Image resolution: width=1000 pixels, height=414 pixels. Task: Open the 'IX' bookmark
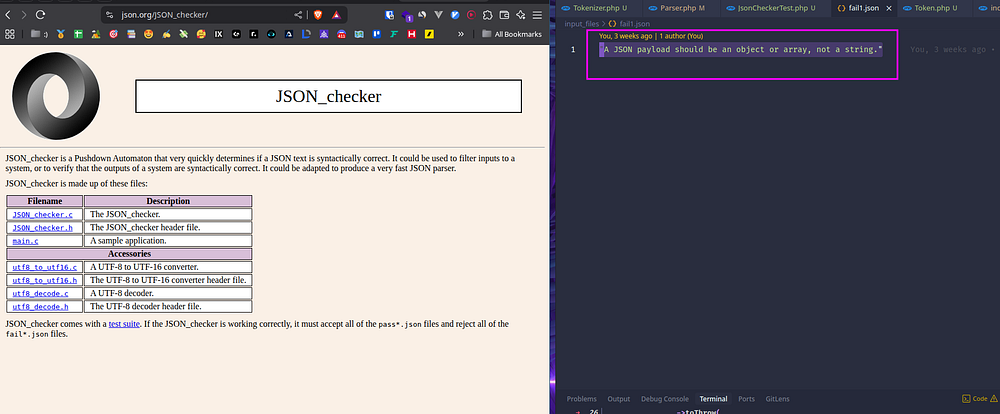219,34
